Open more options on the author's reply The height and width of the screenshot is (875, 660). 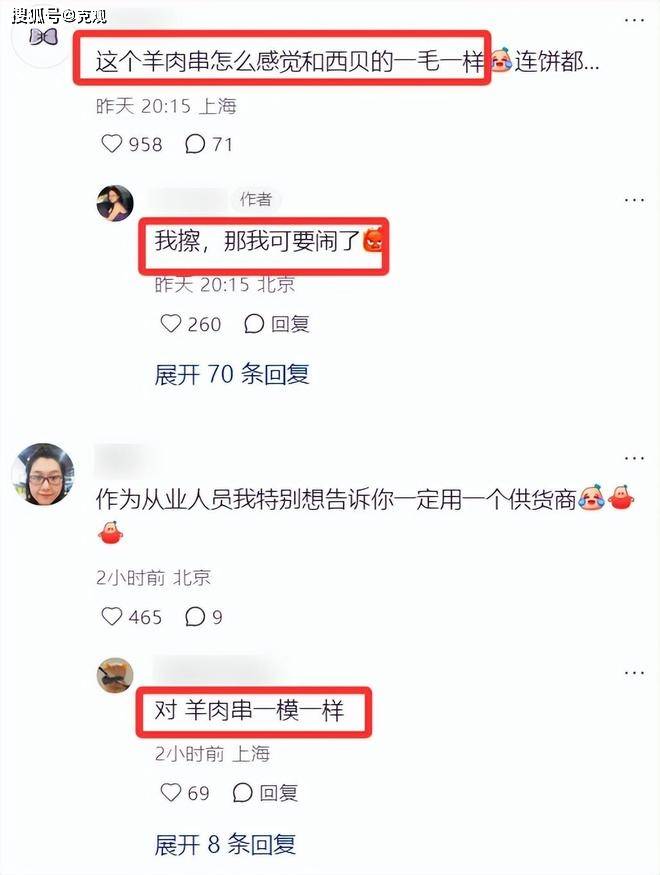[x=634, y=200]
